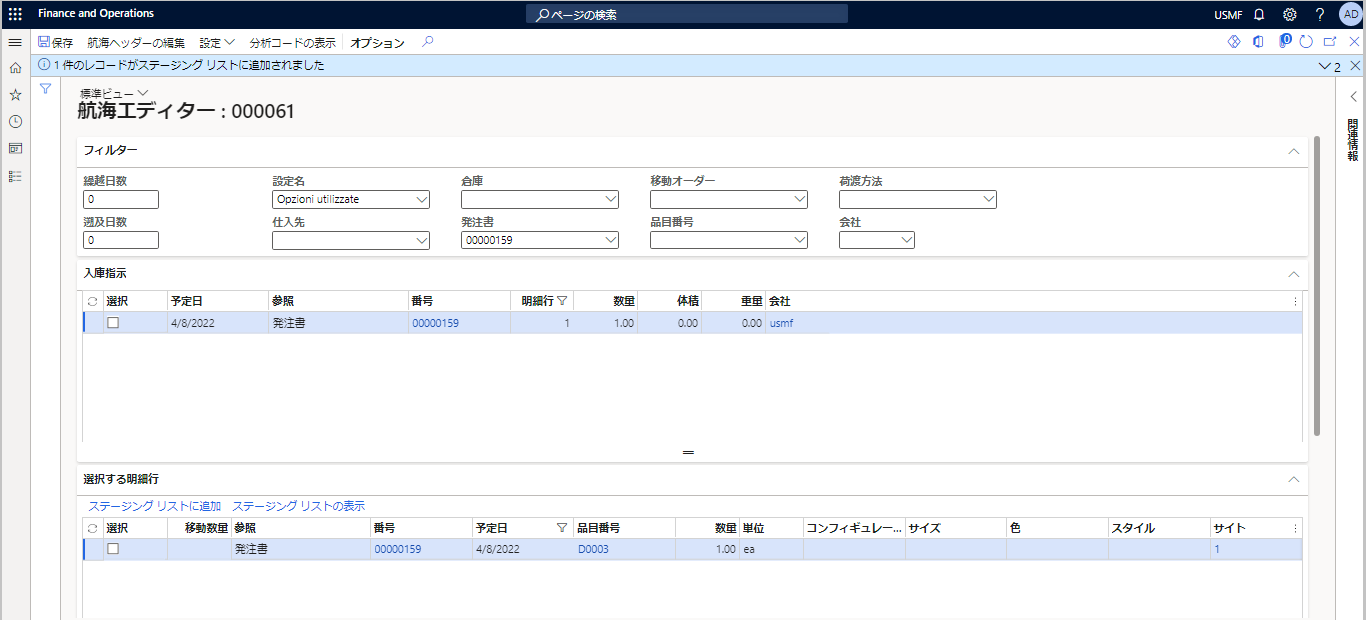Image resolution: width=1366 pixels, height=620 pixels.
Task: Expand the 標準ビュー view selector
Action: coord(114,93)
